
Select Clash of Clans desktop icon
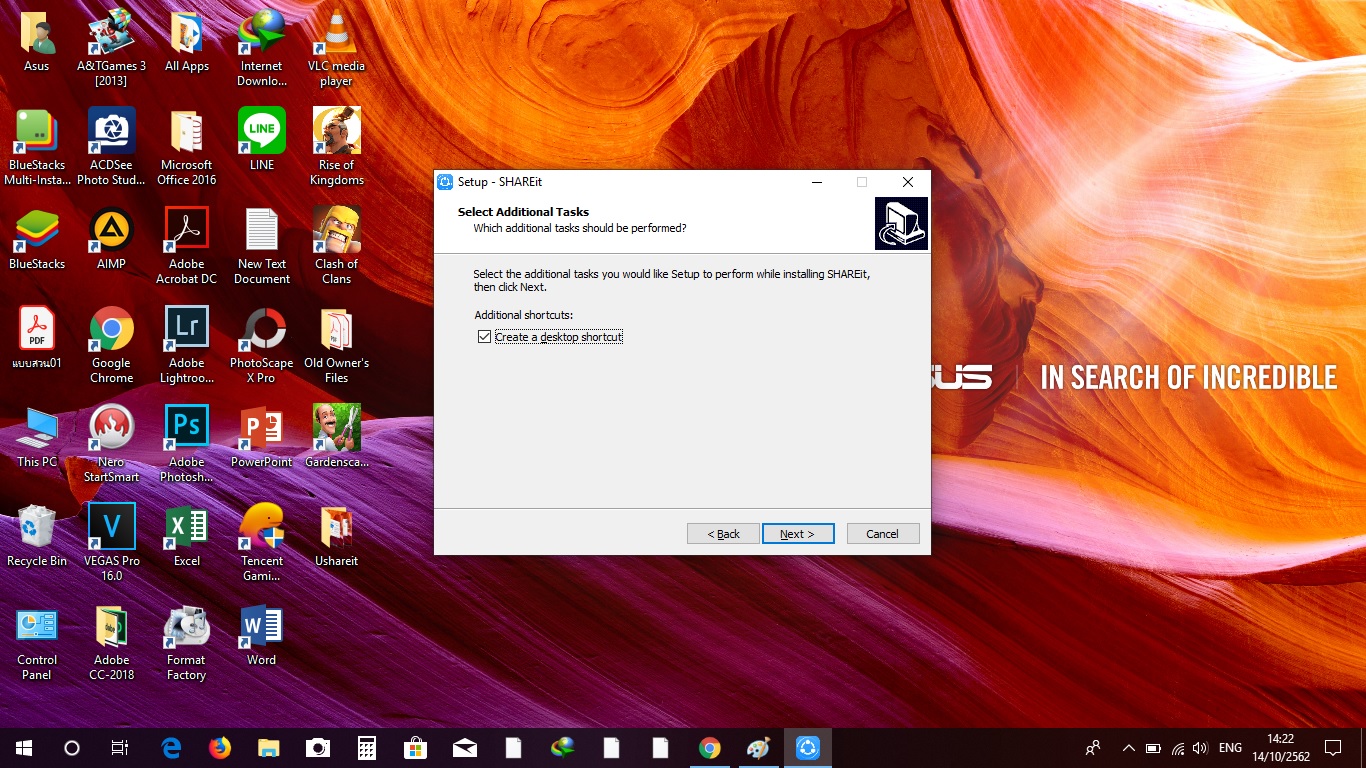click(x=336, y=246)
